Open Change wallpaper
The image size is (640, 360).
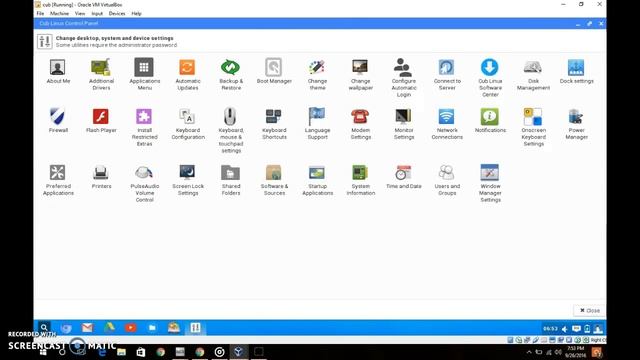point(360,74)
